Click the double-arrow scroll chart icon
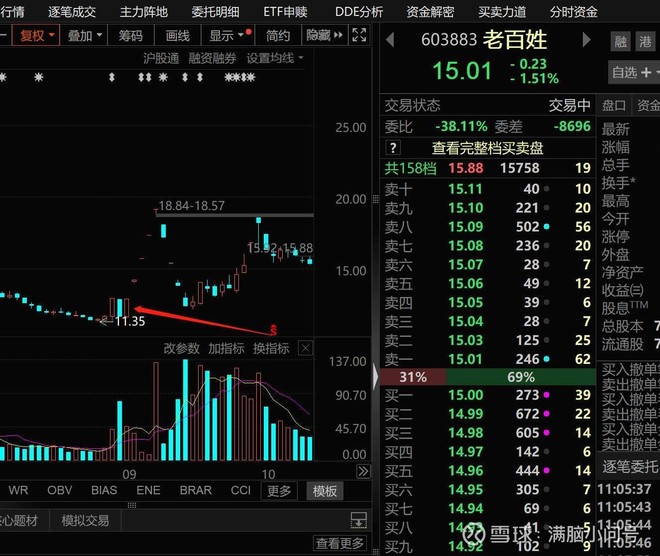The image size is (660, 556). coord(363,471)
